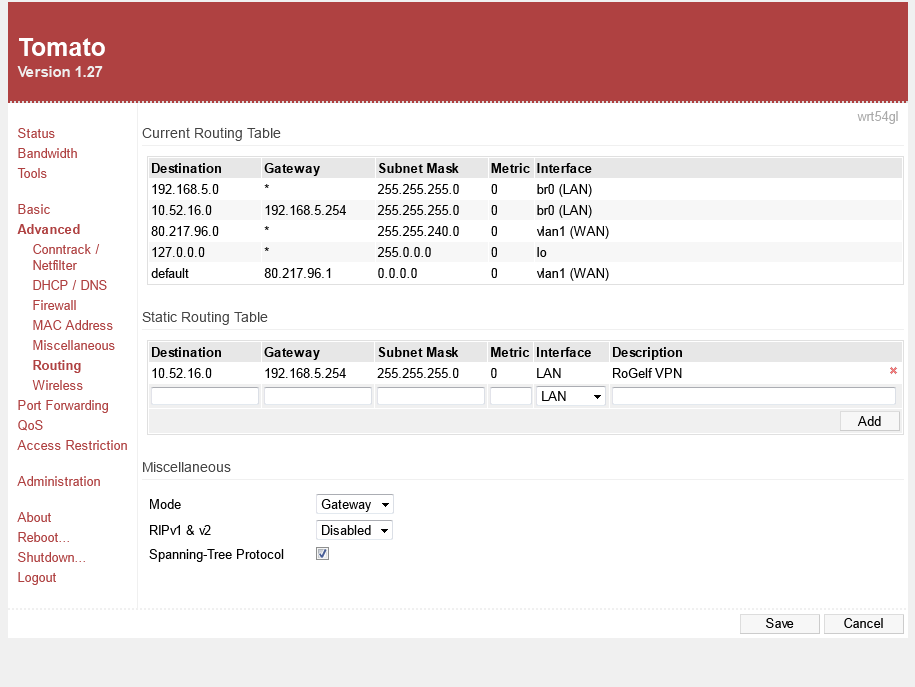The image size is (915, 687).
Task: Go to the Bandwidth page
Action: coord(47,154)
